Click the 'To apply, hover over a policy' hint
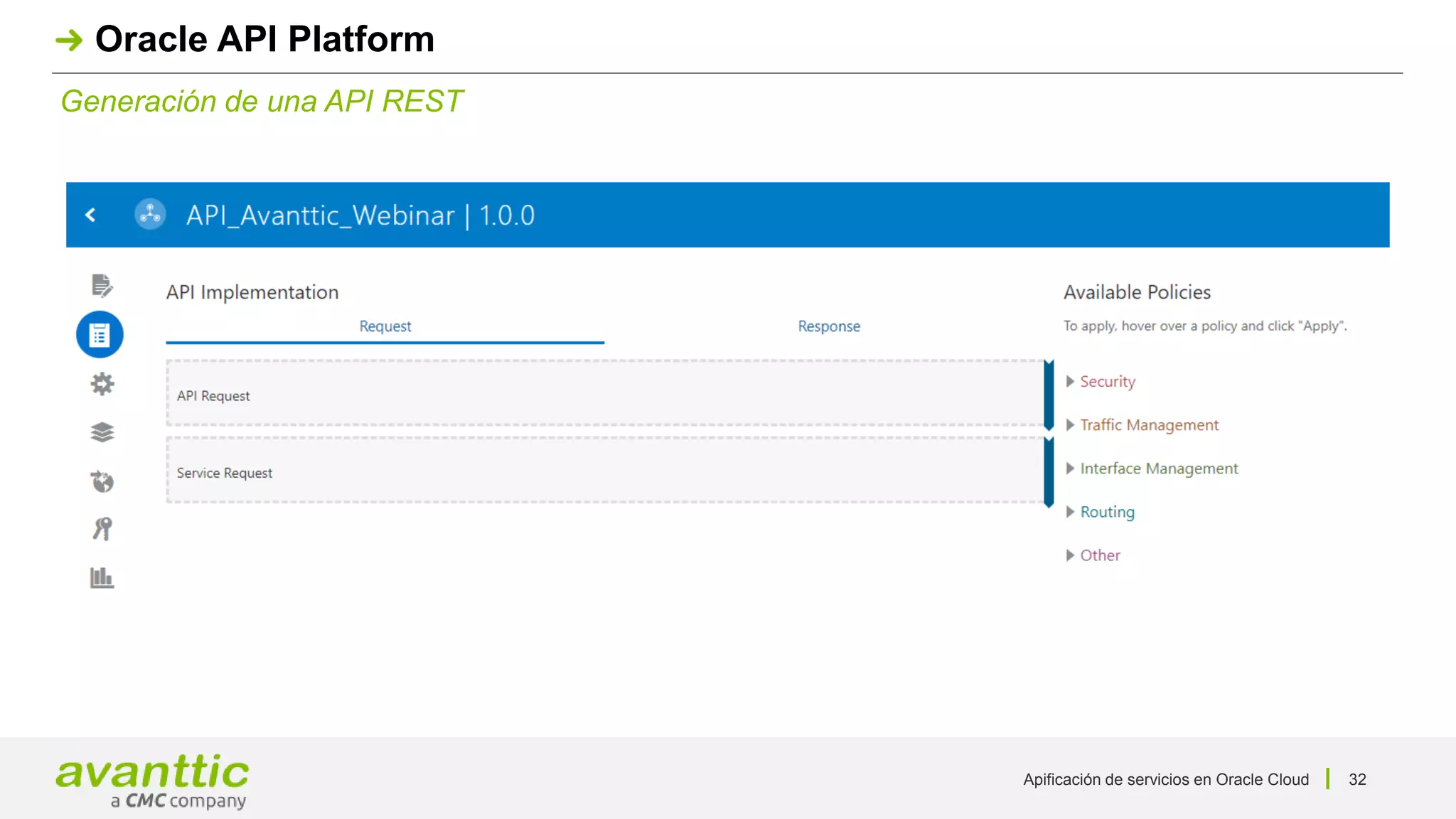 pyautogui.click(x=1205, y=326)
